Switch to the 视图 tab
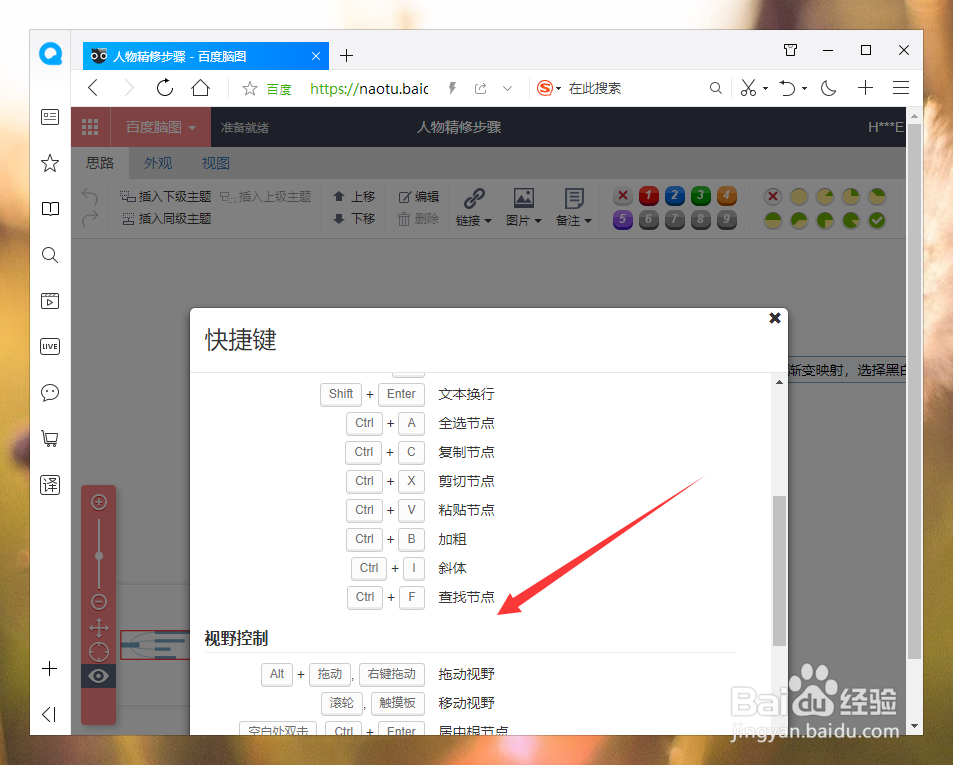This screenshot has height=765, width=953. [214, 162]
